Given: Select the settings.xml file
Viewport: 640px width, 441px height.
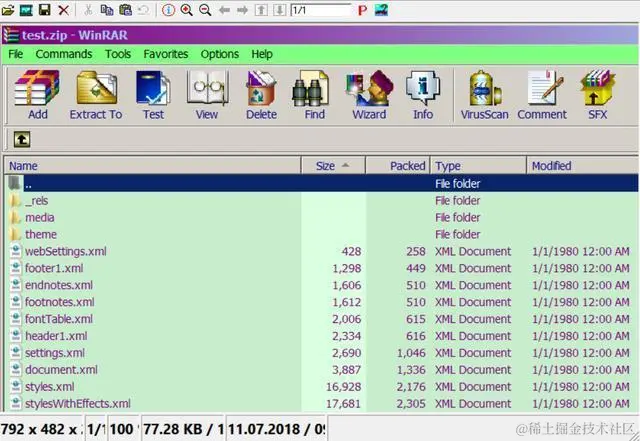Looking at the screenshot, I should point(322,353).
